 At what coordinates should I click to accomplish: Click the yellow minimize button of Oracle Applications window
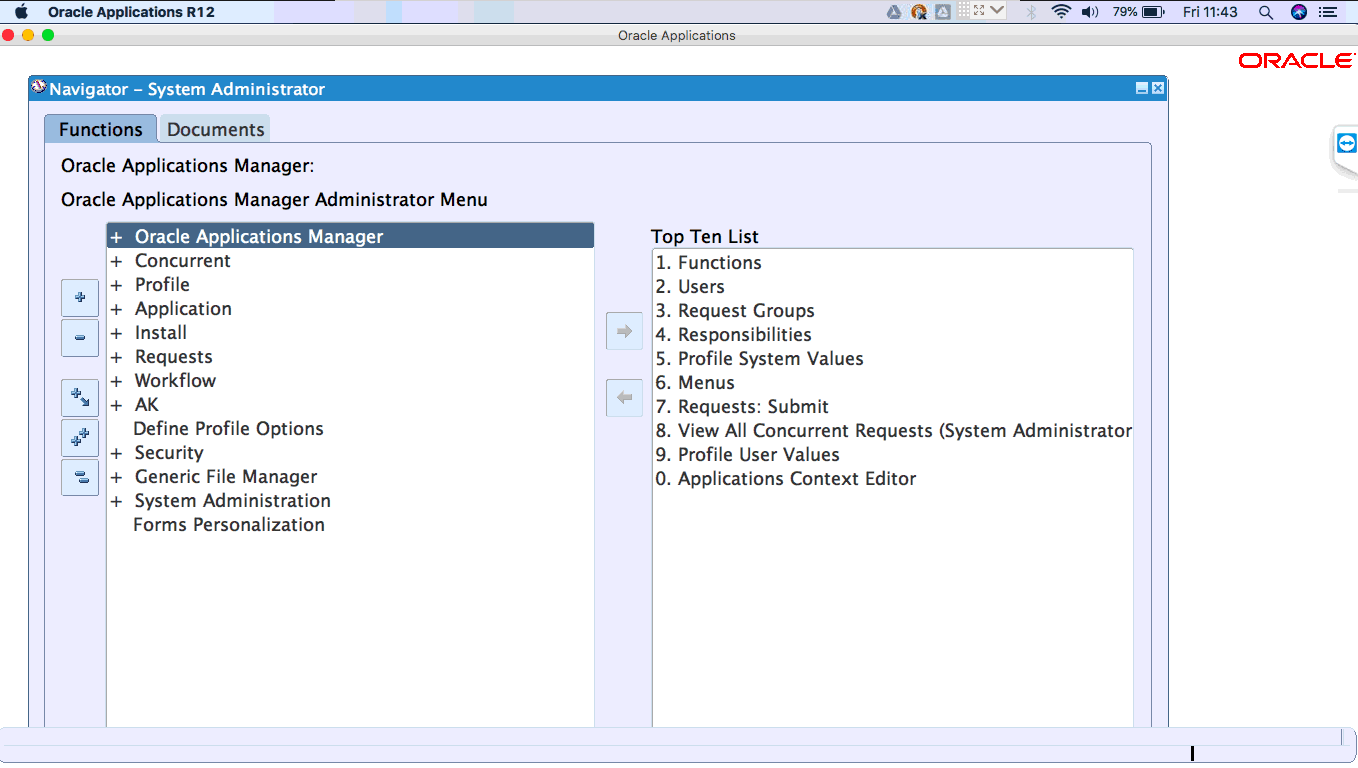tap(28, 35)
